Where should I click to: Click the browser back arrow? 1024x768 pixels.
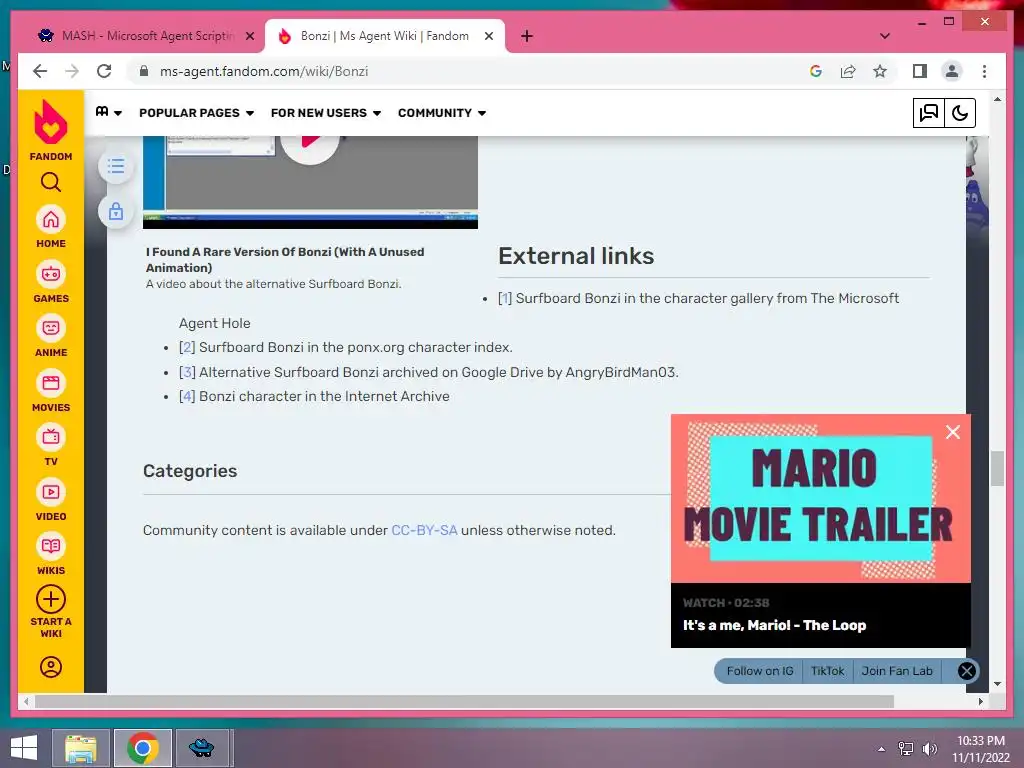point(40,71)
